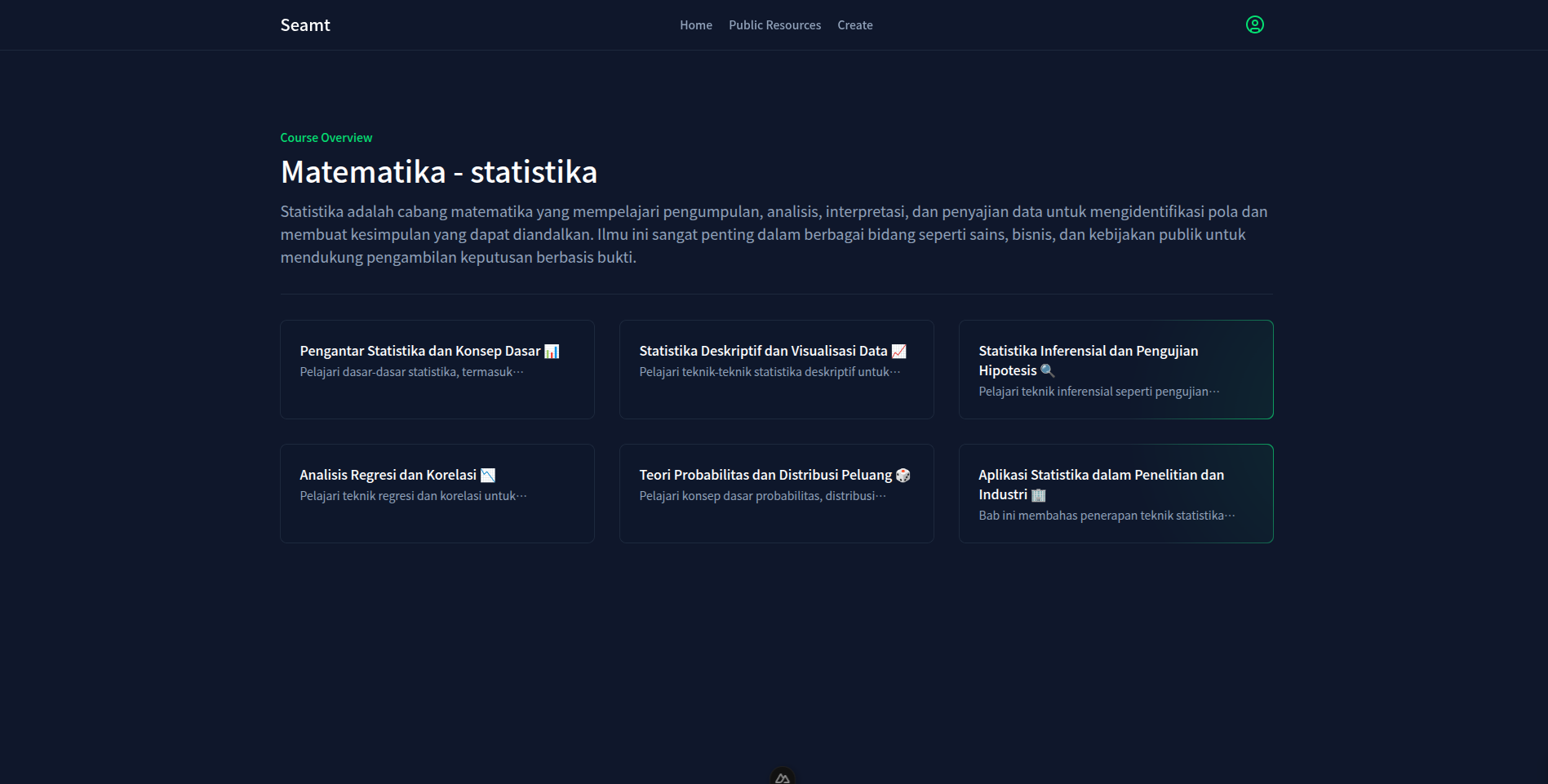The width and height of the screenshot is (1548, 784).
Task: Click dice emoji after Distribusi Peluang
Action: click(903, 476)
